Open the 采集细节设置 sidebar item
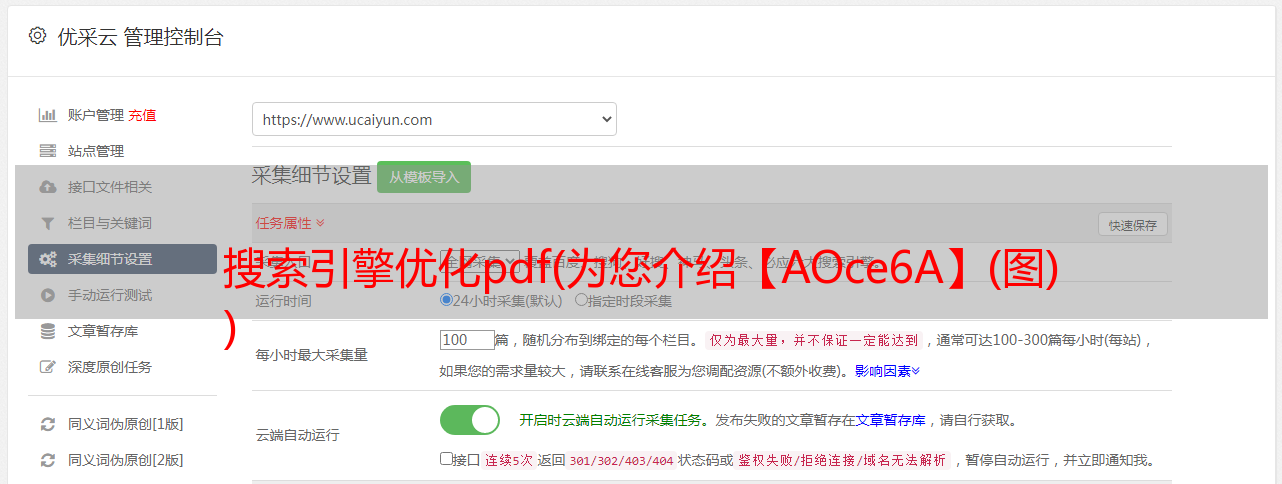This screenshot has width=1282, height=484. (122, 259)
